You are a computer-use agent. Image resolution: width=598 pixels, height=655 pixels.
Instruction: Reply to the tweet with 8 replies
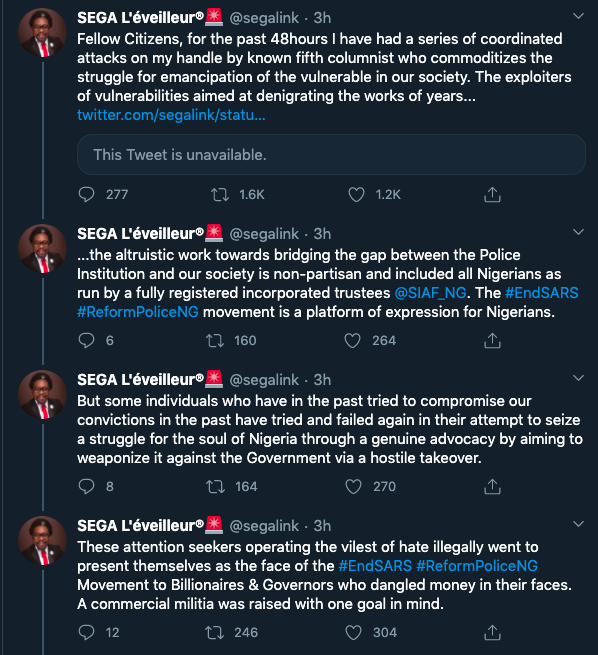click(x=87, y=486)
